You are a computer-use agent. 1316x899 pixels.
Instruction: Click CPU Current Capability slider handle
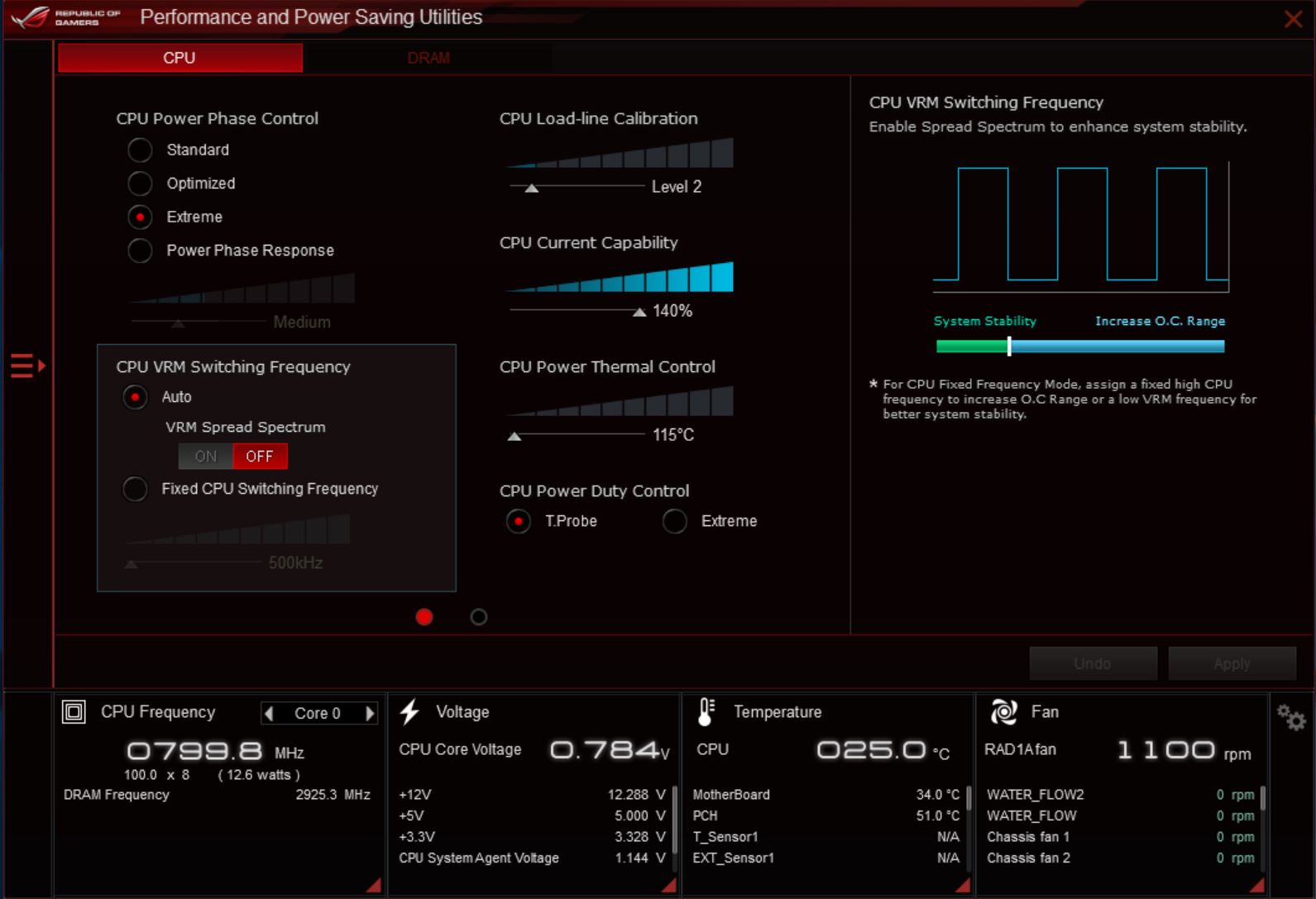[639, 313]
